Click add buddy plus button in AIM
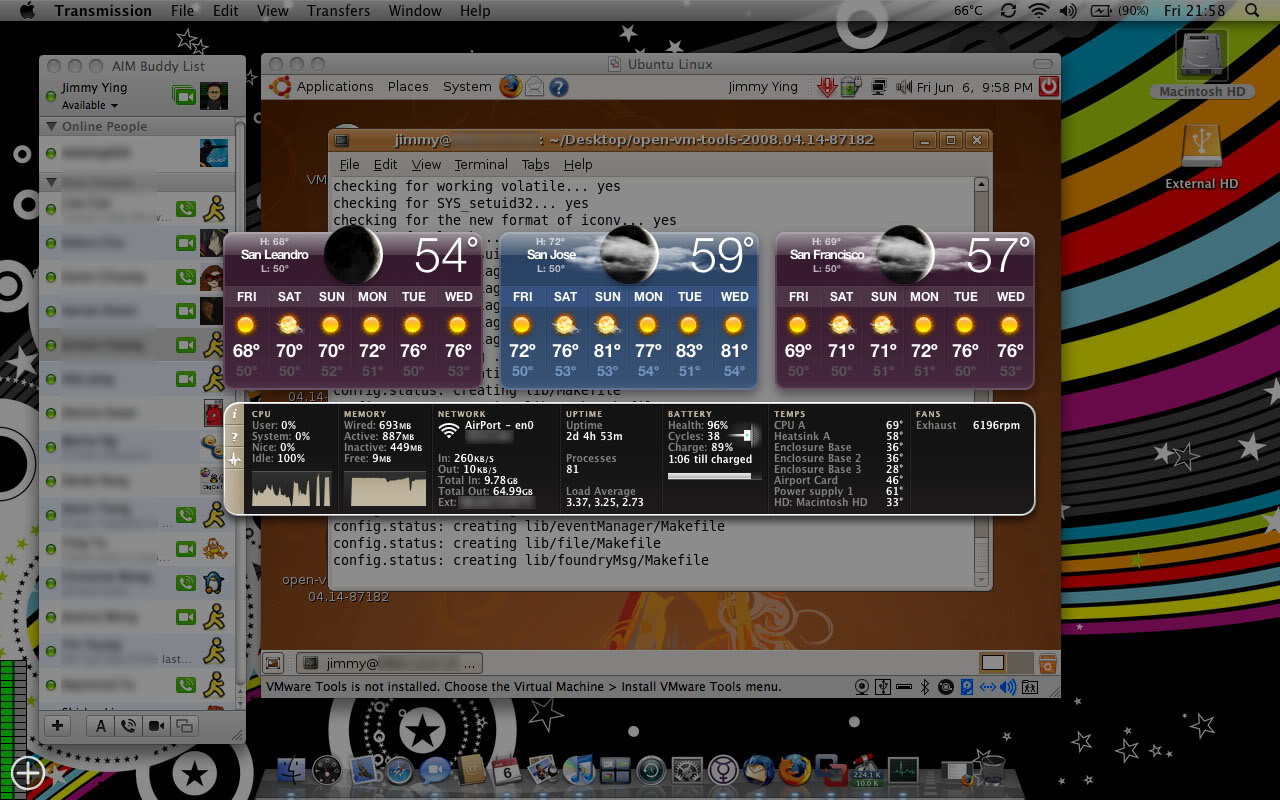Screen dimensions: 1280x800 58,726
